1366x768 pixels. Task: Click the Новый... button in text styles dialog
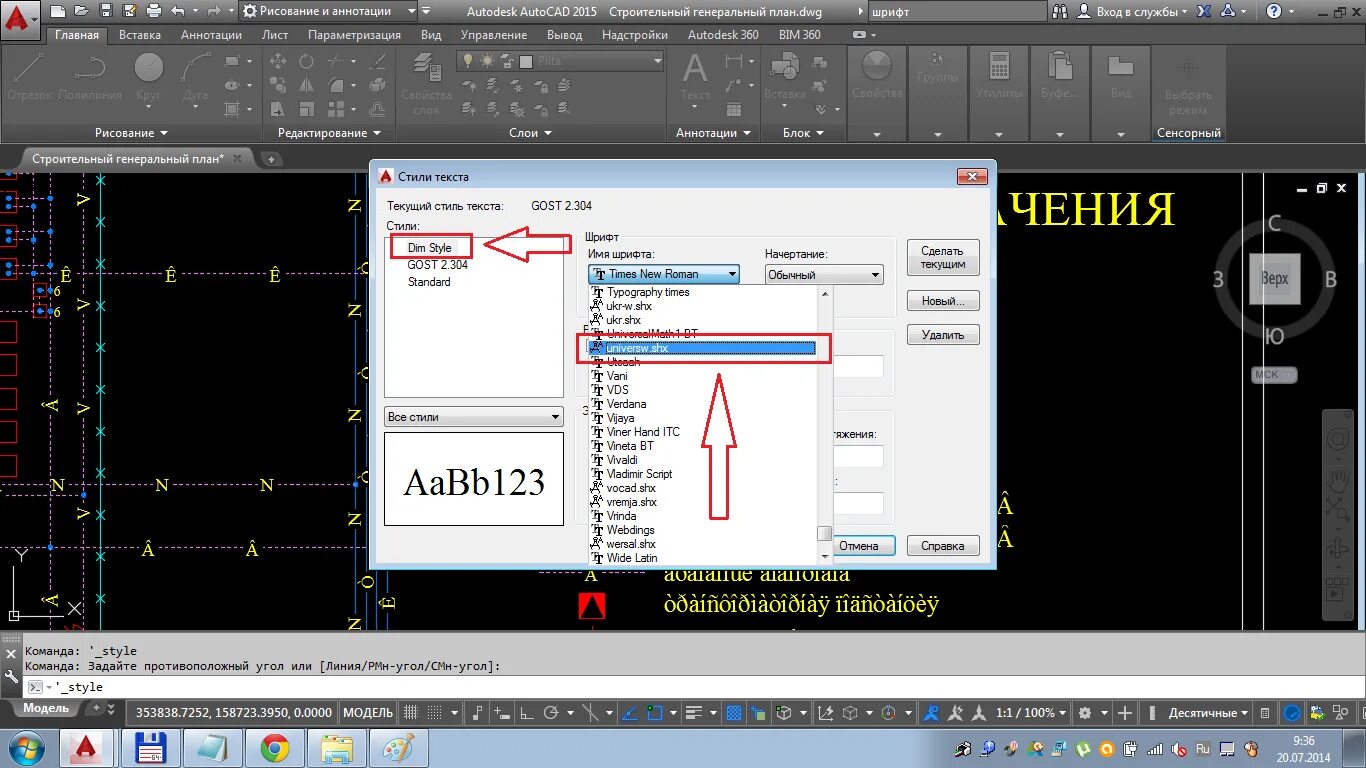coord(943,301)
